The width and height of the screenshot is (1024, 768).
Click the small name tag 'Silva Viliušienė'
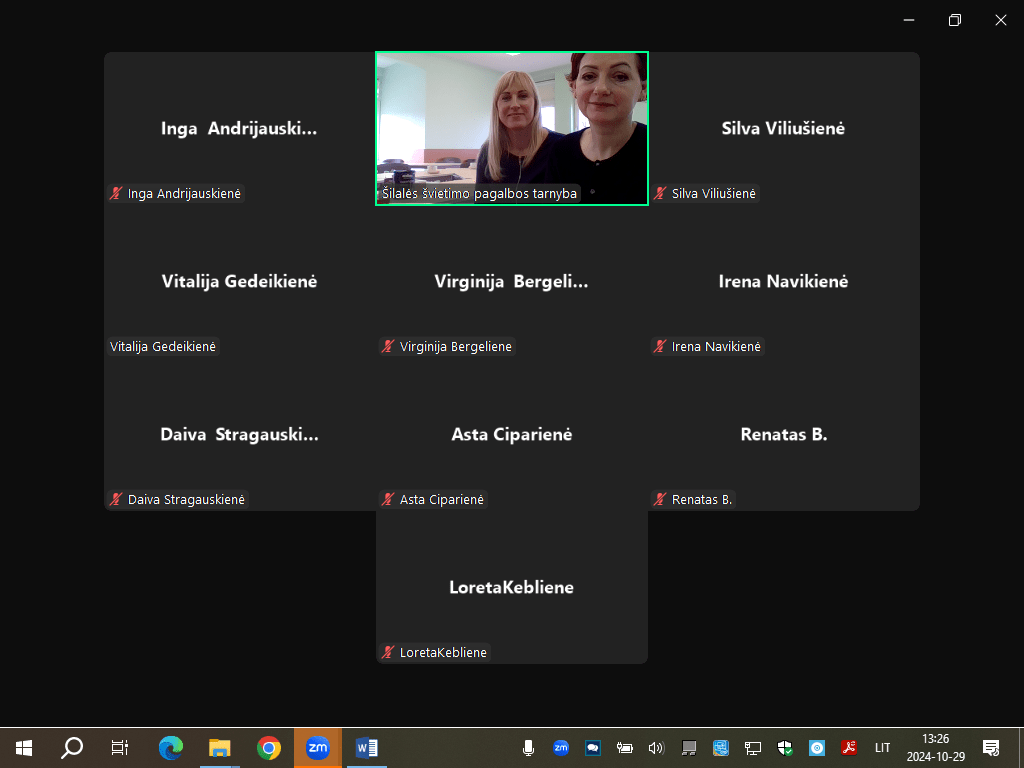click(705, 193)
